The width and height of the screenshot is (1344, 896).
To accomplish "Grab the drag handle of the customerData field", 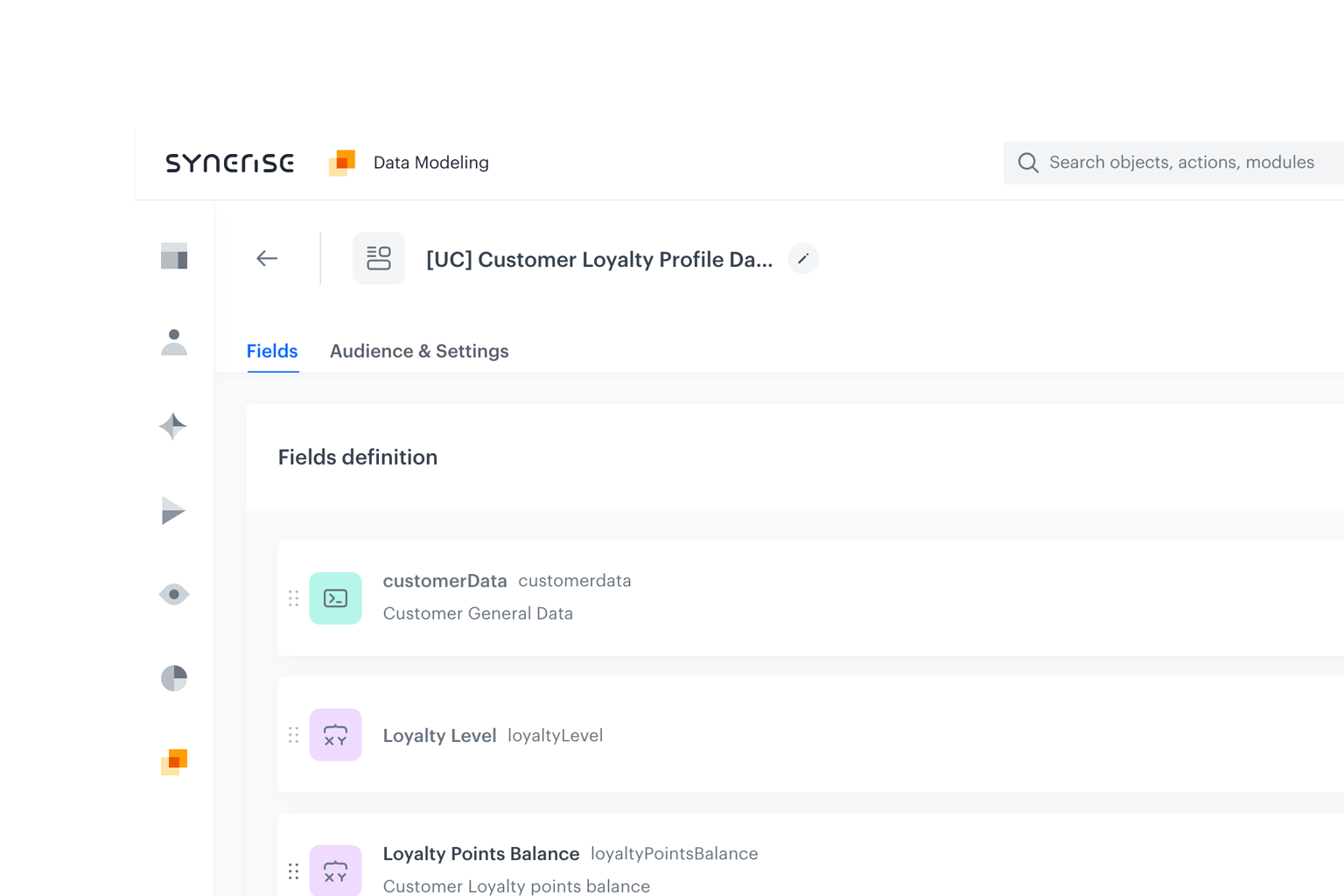I will click(294, 598).
